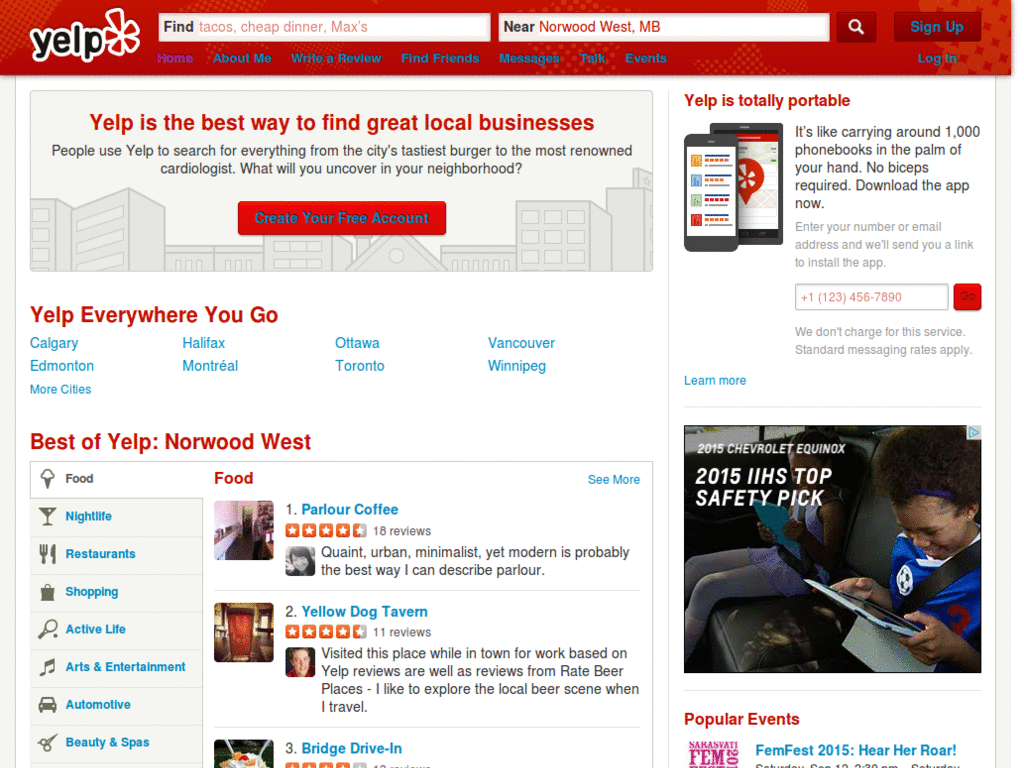Image resolution: width=1024 pixels, height=768 pixels.
Task: Open Find Friends page
Action: [440, 58]
